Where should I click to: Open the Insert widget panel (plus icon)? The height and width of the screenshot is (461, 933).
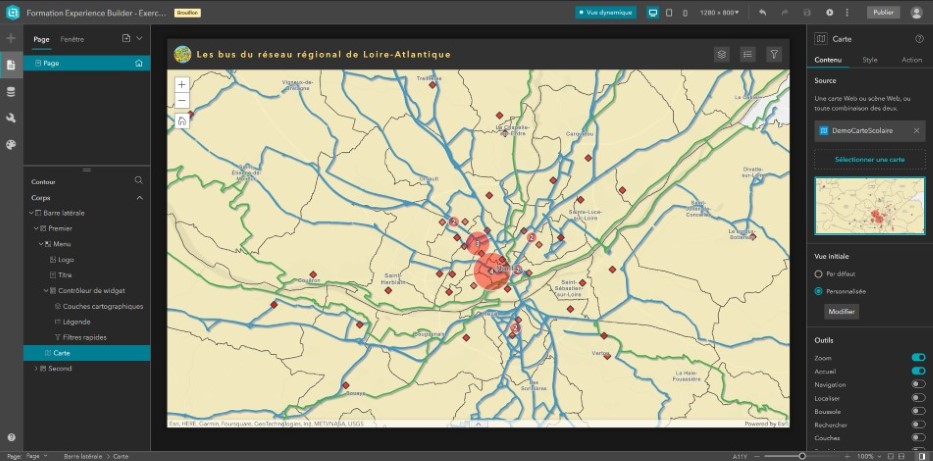[11, 39]
